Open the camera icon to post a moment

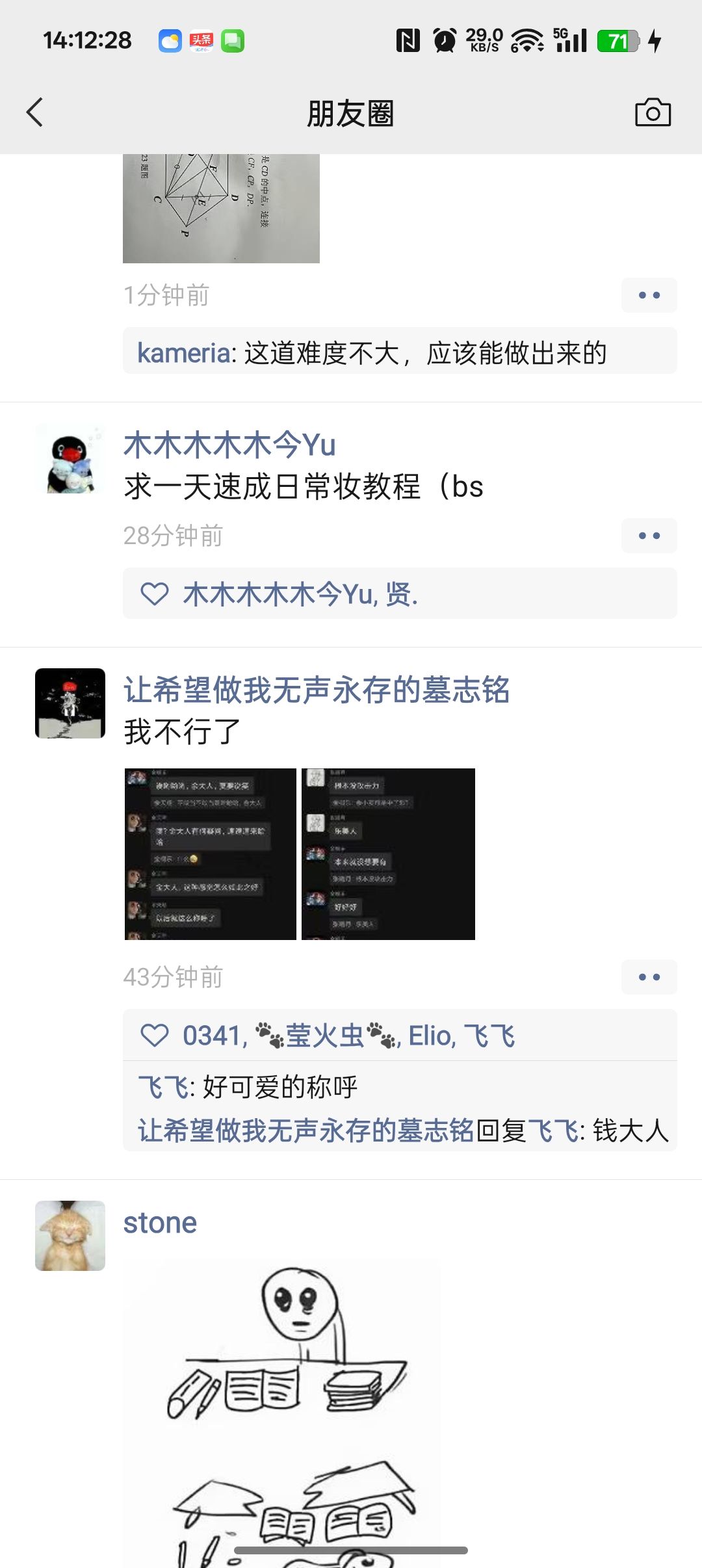coord(653,112)
